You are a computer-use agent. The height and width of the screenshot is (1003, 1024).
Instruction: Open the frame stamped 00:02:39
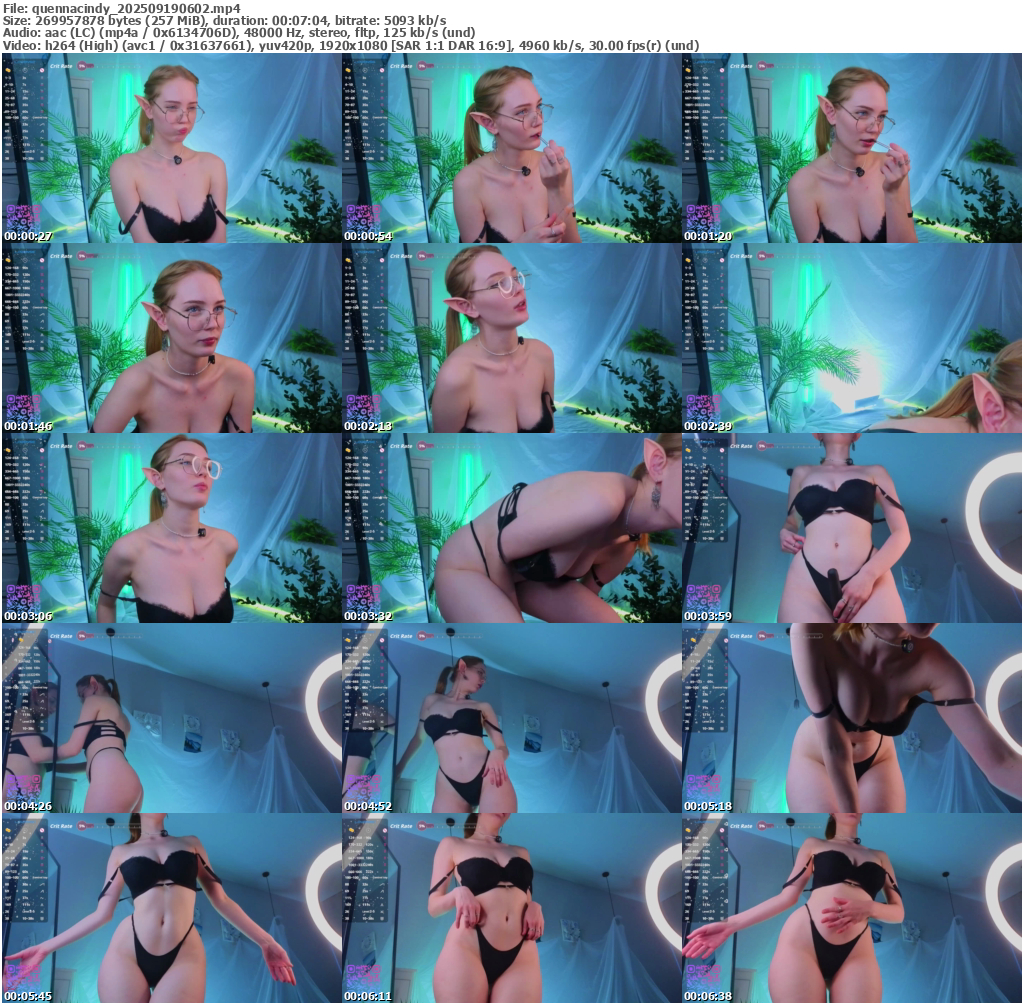852,338
